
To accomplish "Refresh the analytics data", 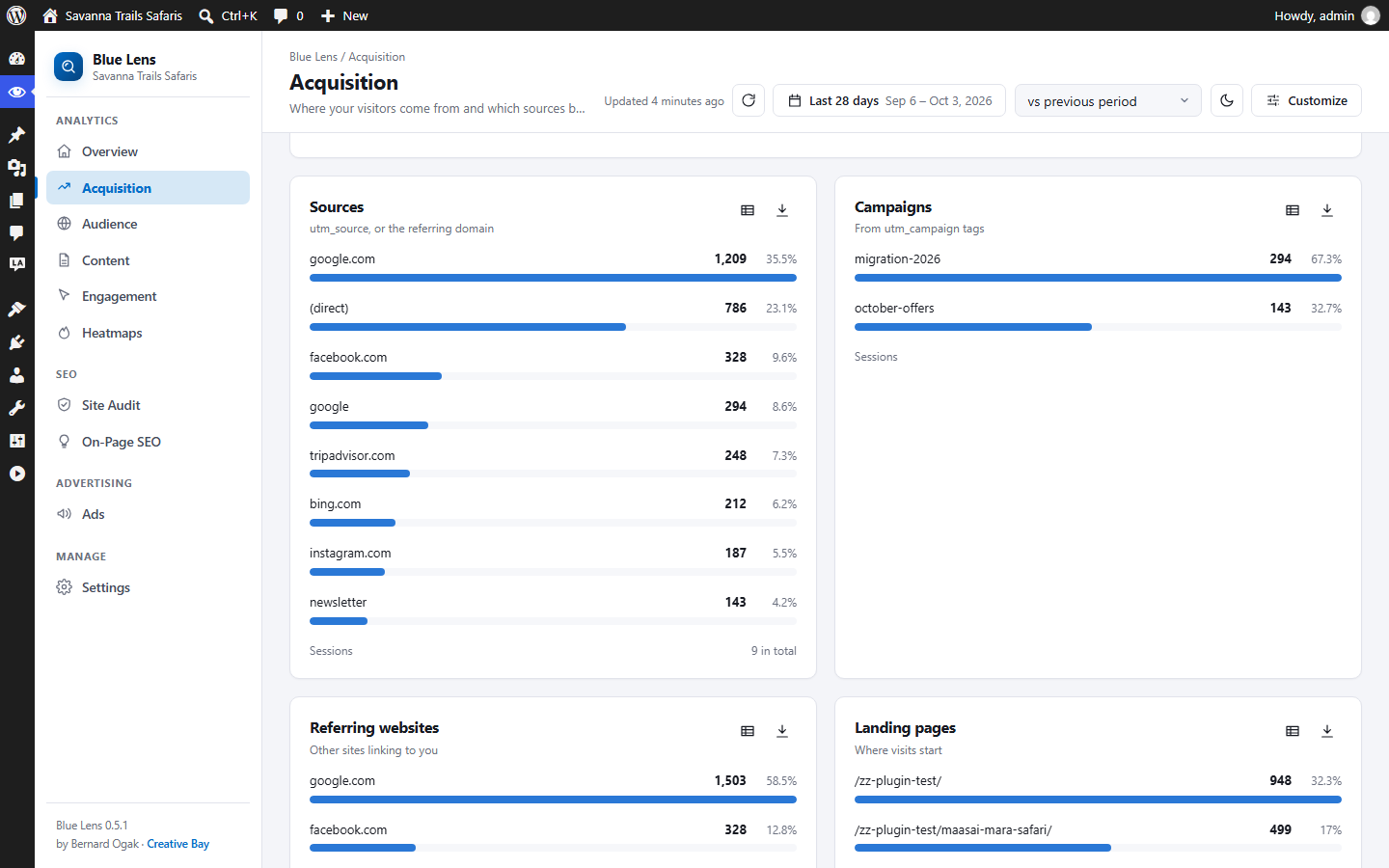I will (x=749, y=100).
